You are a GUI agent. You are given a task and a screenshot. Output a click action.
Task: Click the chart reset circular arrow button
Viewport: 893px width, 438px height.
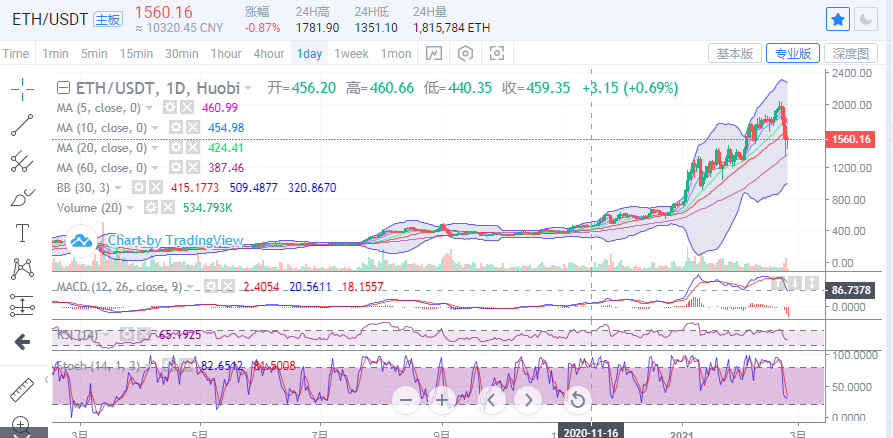pyautogui.click(x=576, y=401)
